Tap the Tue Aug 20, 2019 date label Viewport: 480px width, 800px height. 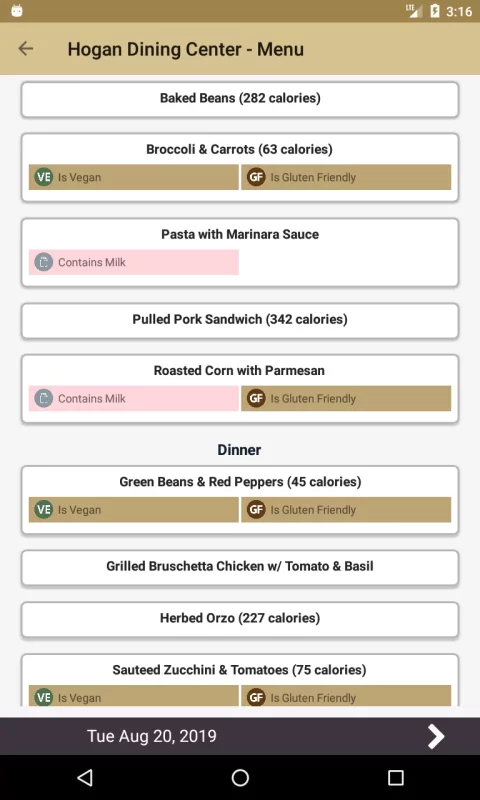point(151,736)
